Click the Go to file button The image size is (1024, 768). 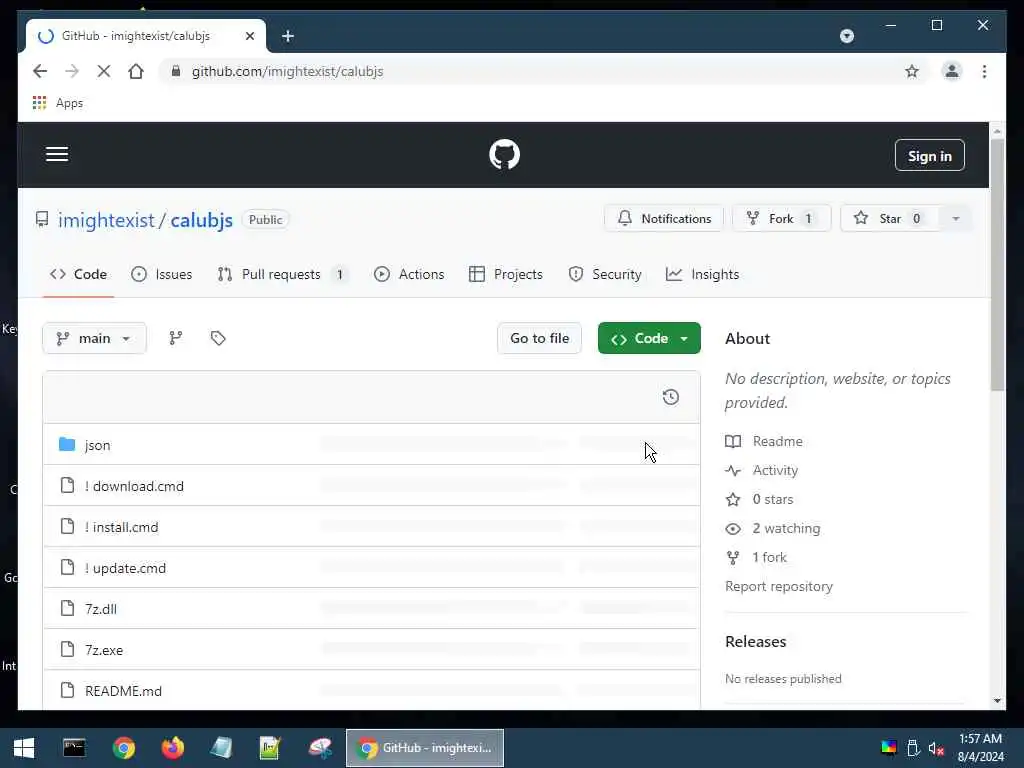point(539,338)
